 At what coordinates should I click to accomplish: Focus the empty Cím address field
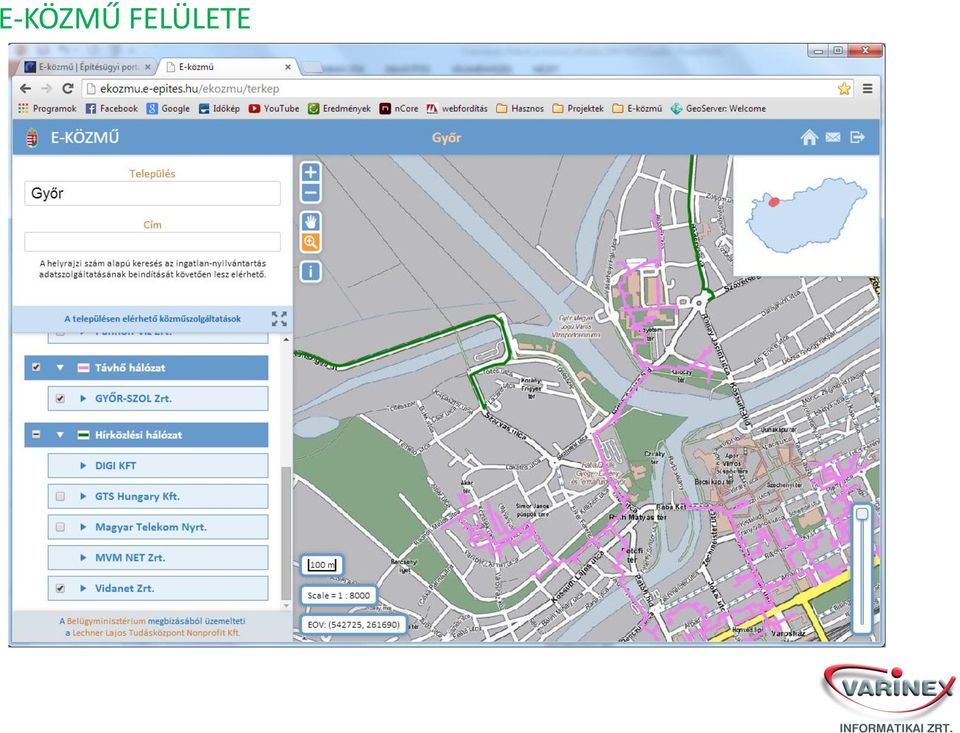pyautogui.click(x=152, y=242)
